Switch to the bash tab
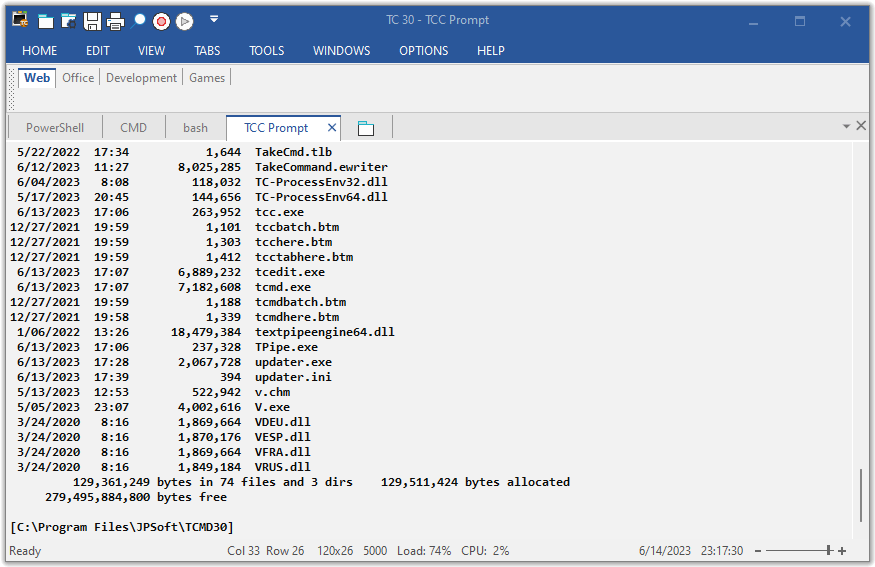 pyautogui.click(x=195, y=128)
